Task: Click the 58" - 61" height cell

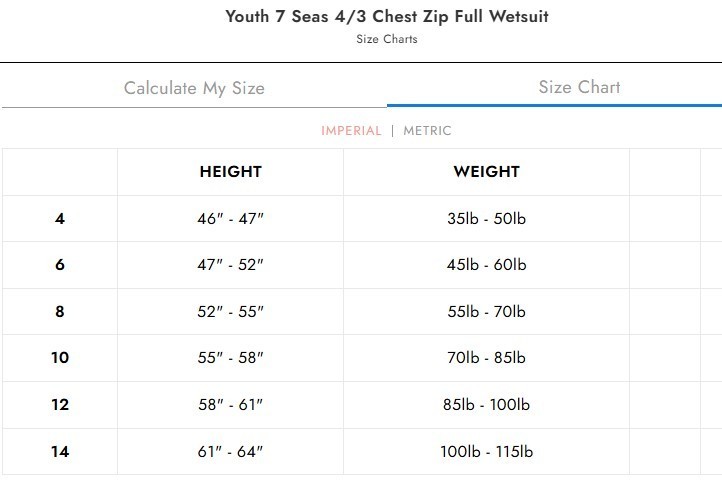Action: point(230,405)
